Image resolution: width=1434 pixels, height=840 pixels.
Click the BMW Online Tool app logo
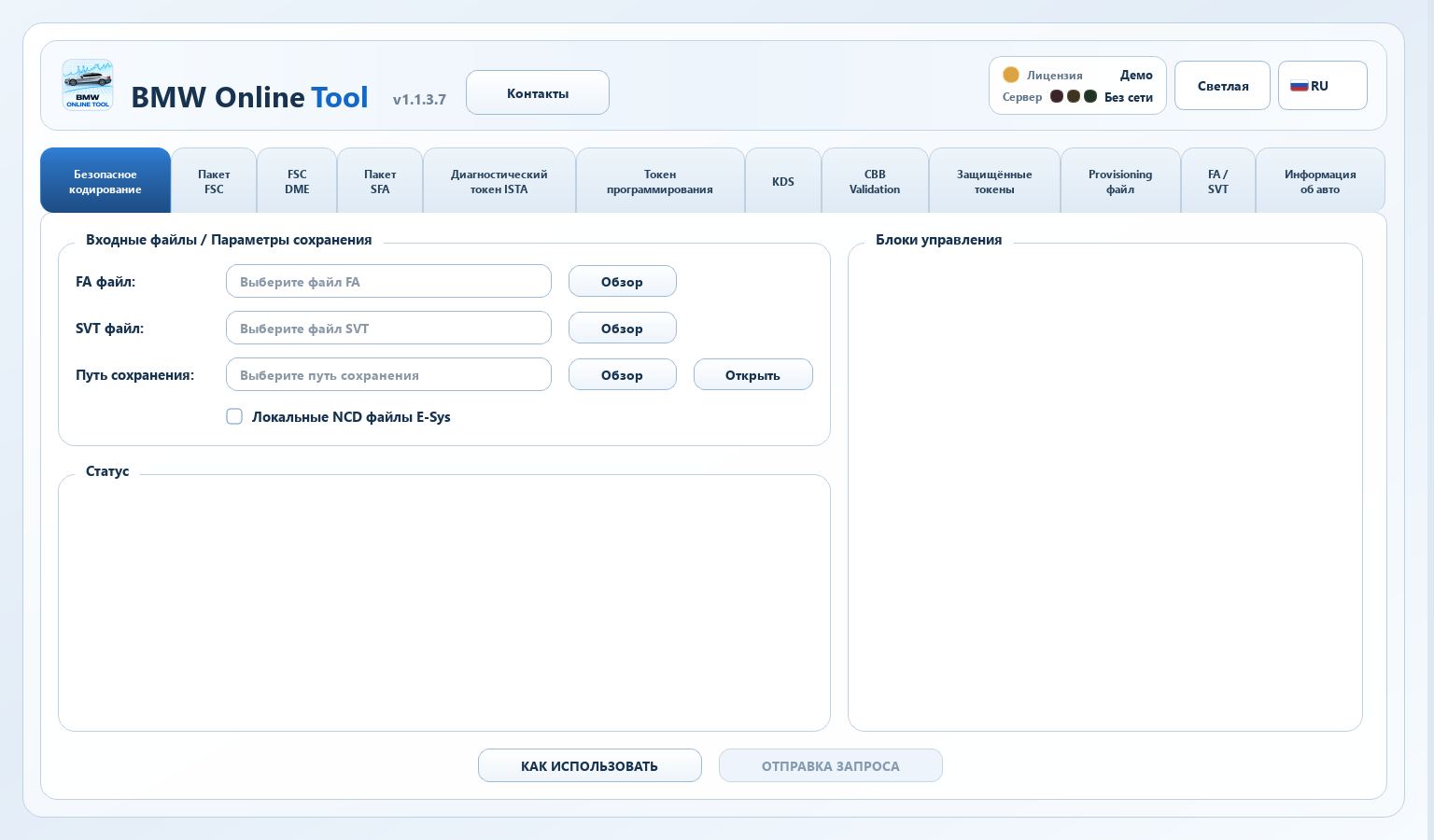tap(88, 85)
